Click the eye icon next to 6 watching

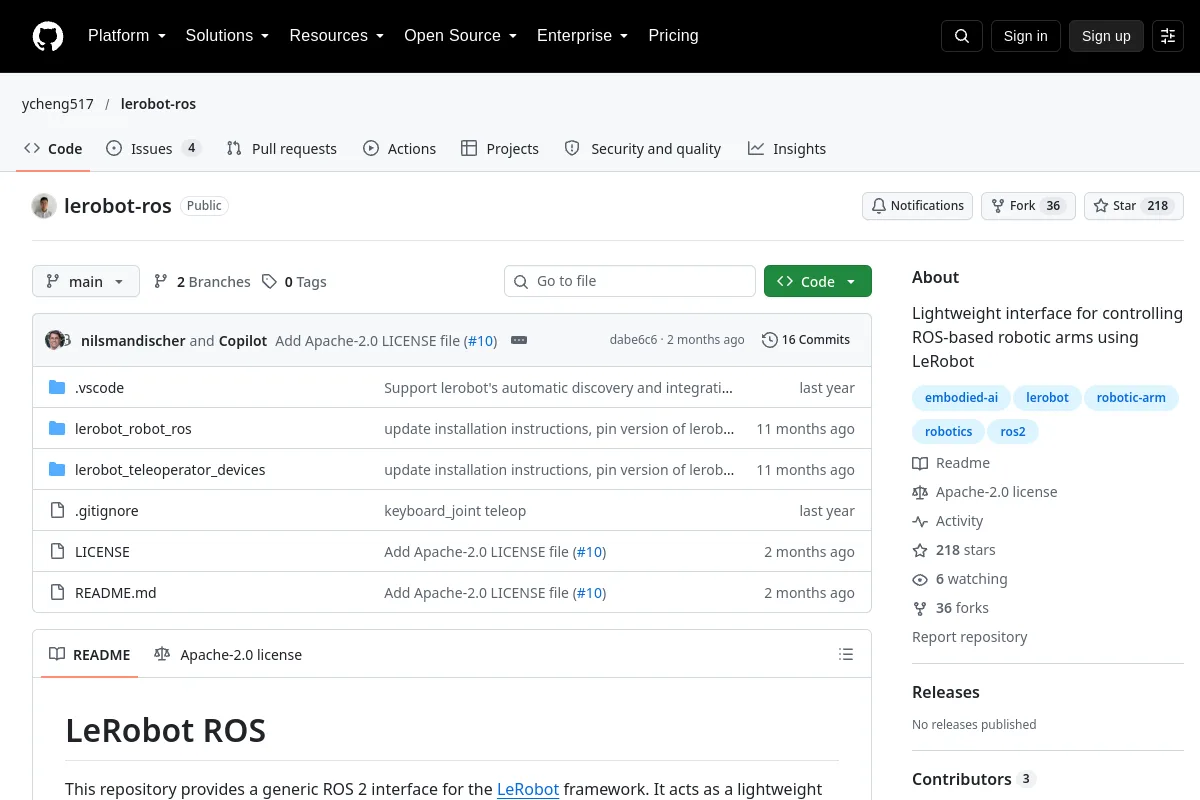pos(920,579)
